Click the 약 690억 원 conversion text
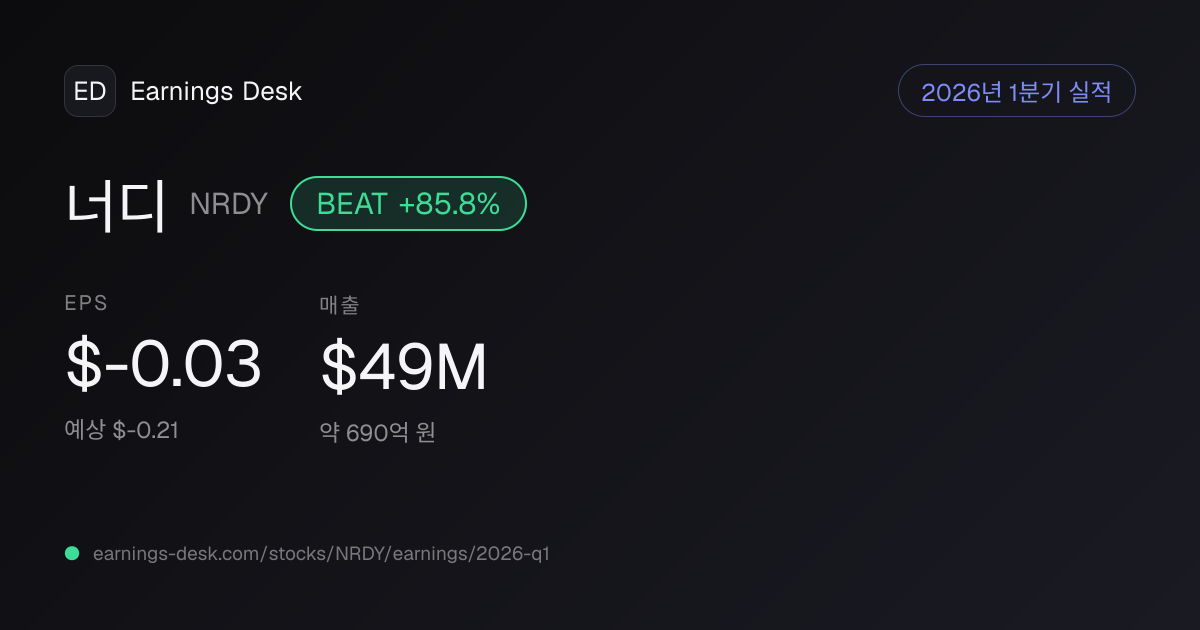This screenshot has width=1200, height=630. [378, 433]
